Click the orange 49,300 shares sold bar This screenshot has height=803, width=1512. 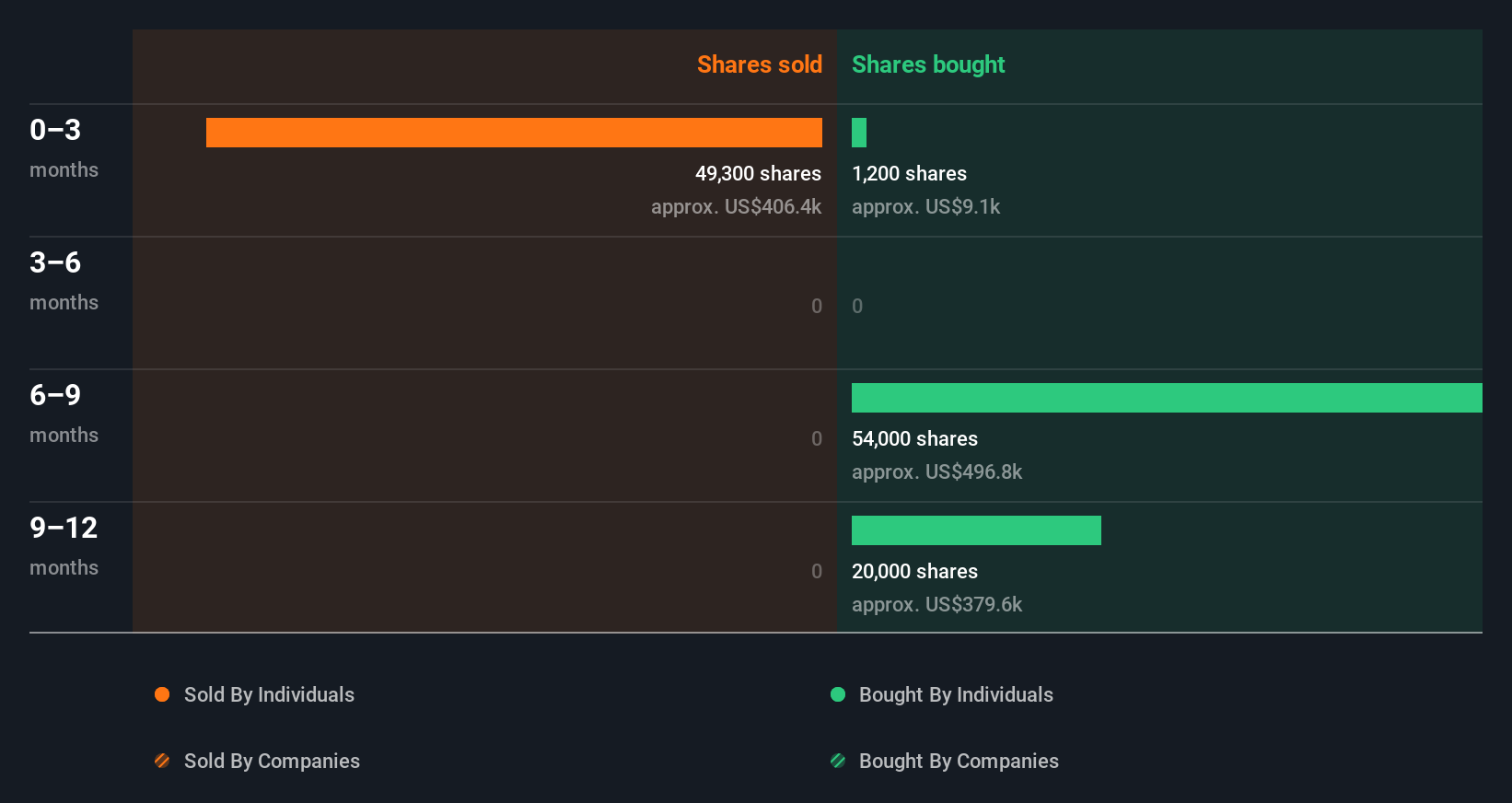tap(514, 133)
